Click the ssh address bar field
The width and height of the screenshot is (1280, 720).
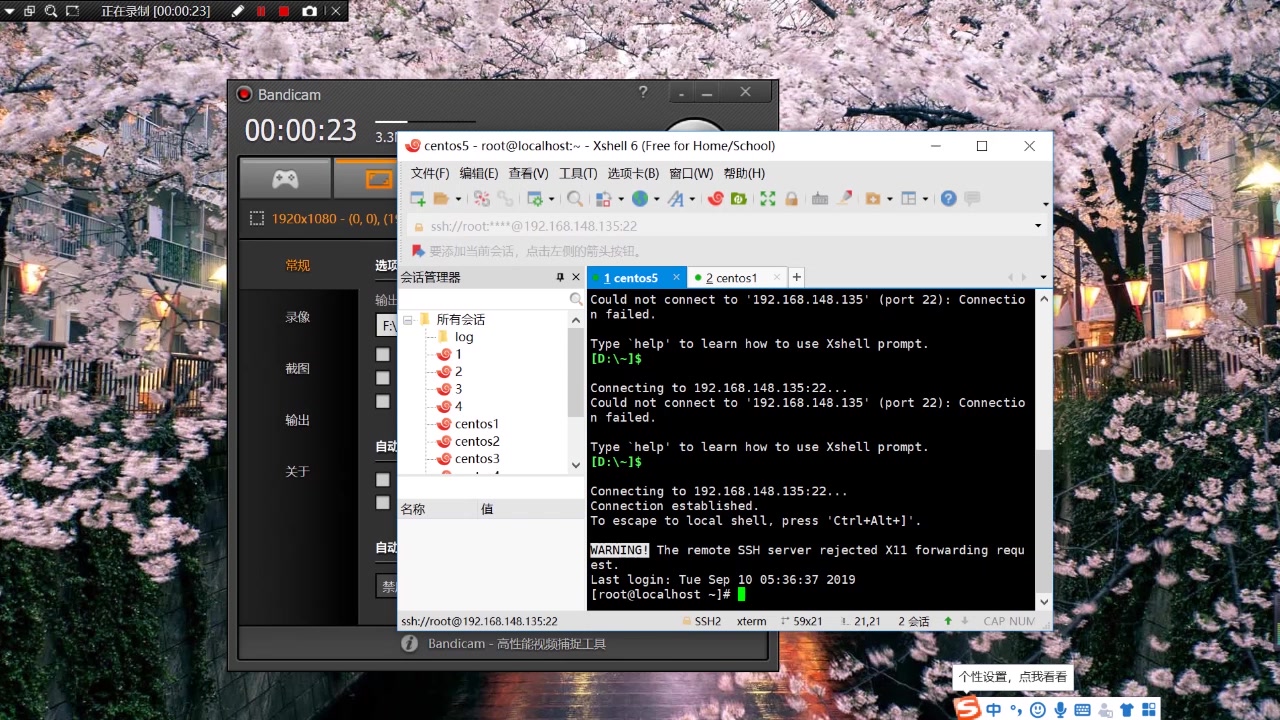tap(725, 226)
